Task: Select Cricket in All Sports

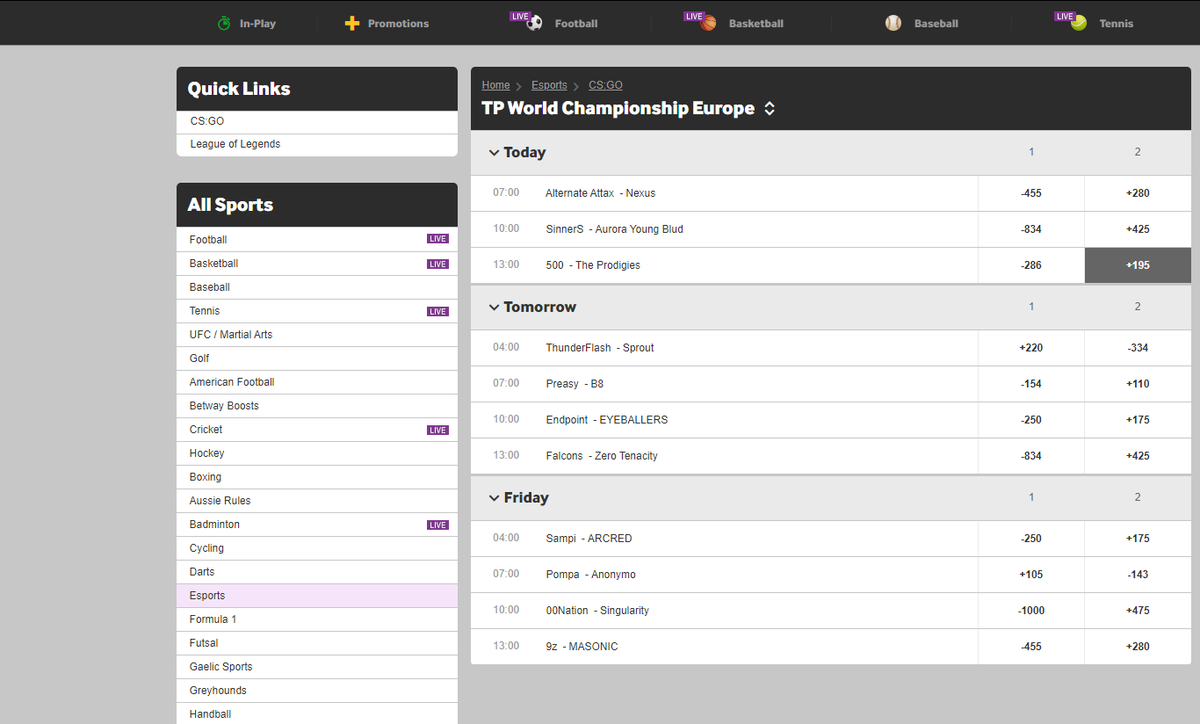Action: pyautogui.click(x=317, y=430)
